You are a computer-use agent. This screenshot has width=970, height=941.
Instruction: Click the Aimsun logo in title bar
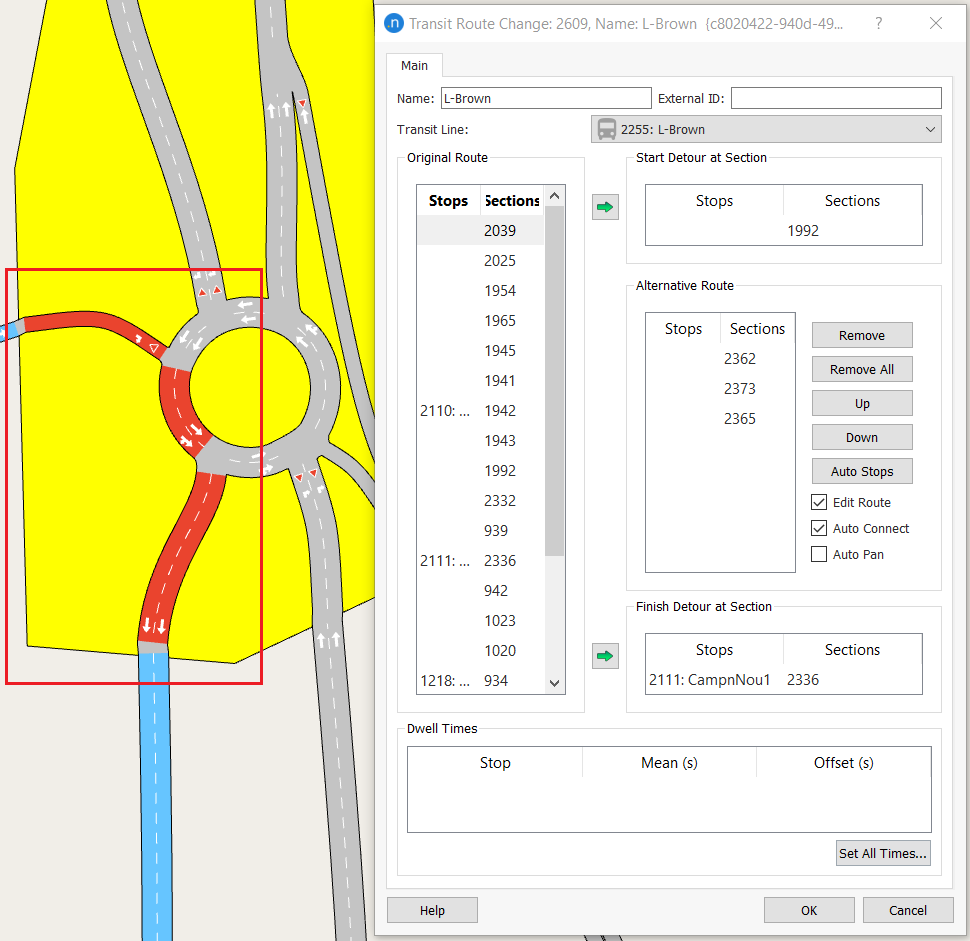pos(394,23)
